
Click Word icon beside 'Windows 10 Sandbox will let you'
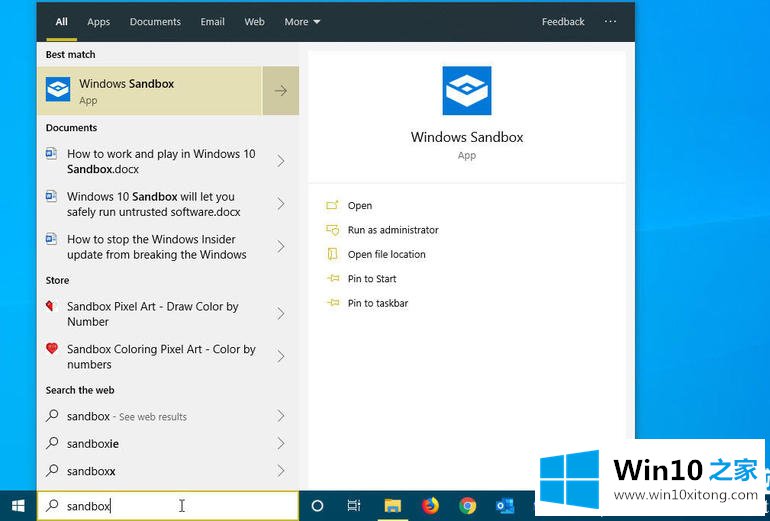click(x=52, y=196)
